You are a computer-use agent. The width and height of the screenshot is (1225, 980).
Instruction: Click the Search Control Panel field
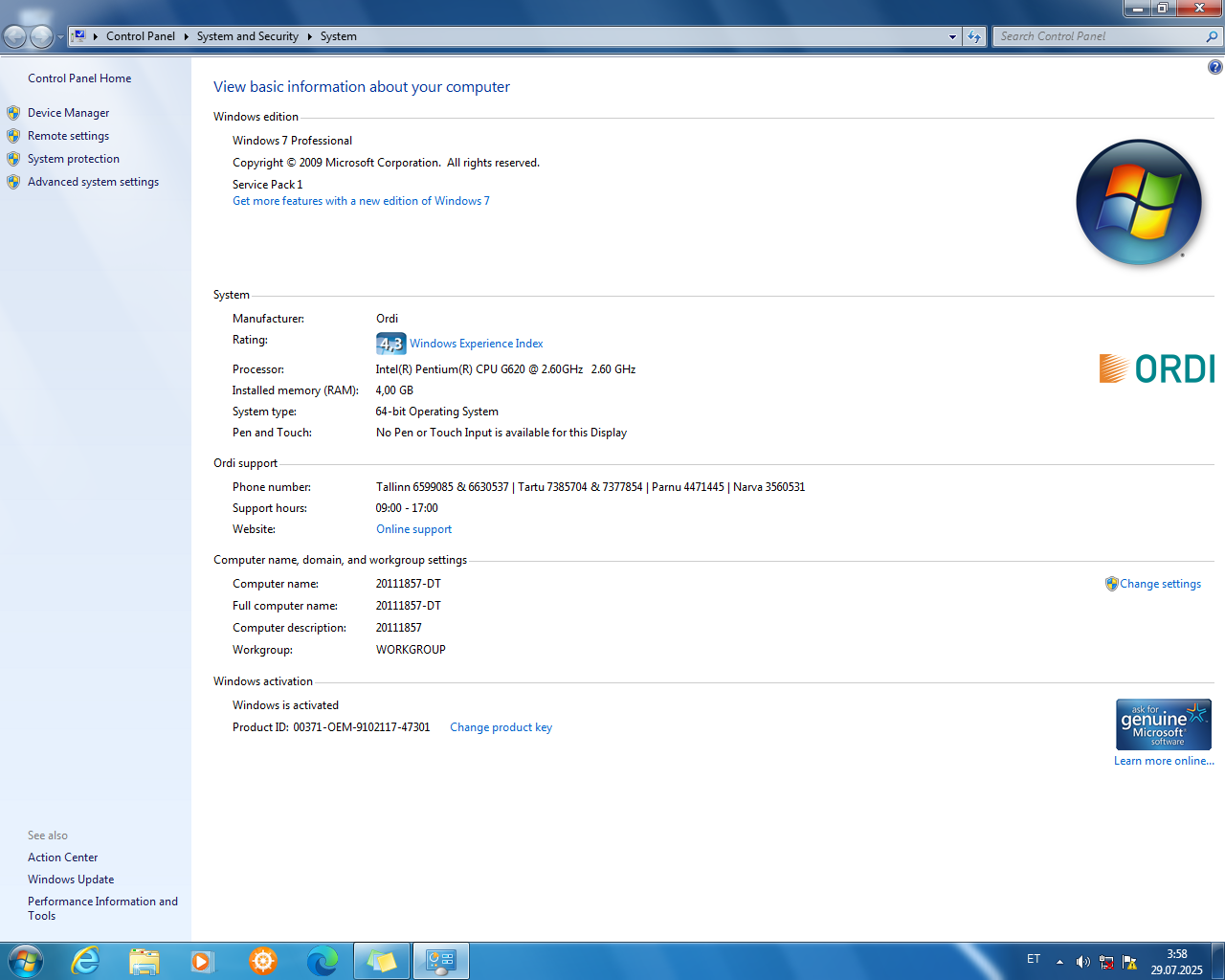point(1099,36)
